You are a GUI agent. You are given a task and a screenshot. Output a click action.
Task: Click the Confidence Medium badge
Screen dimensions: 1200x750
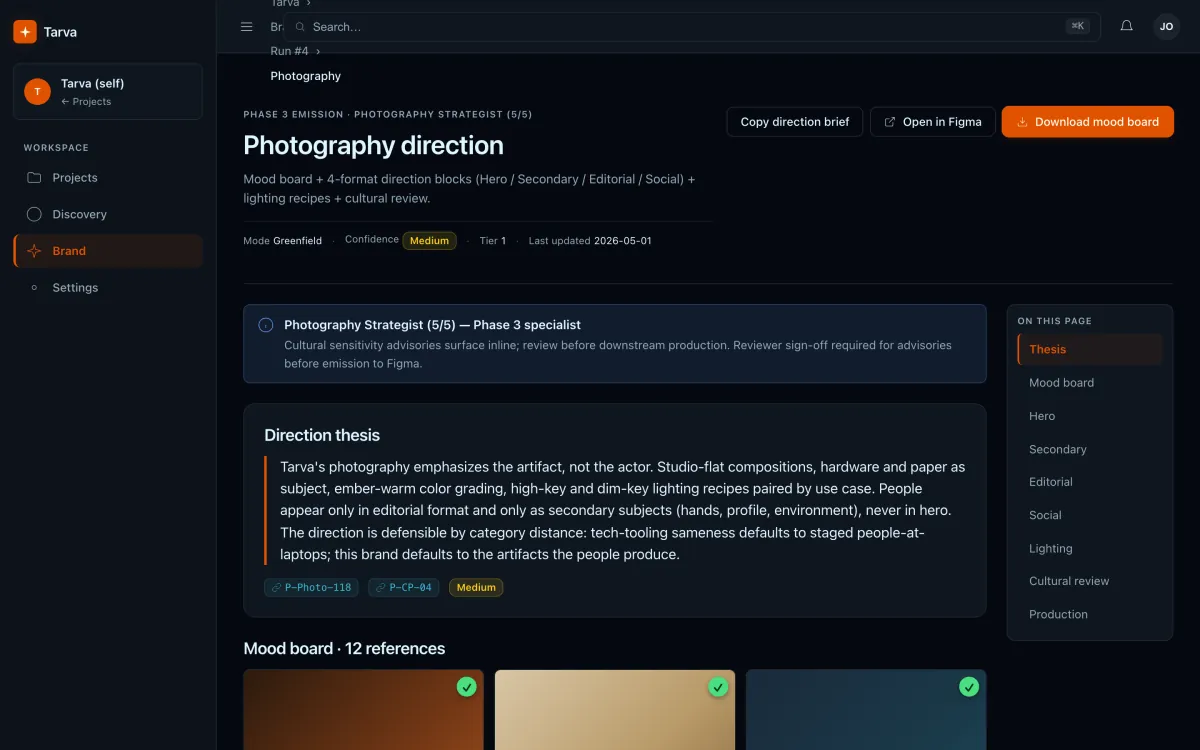(x=429, y=240)
